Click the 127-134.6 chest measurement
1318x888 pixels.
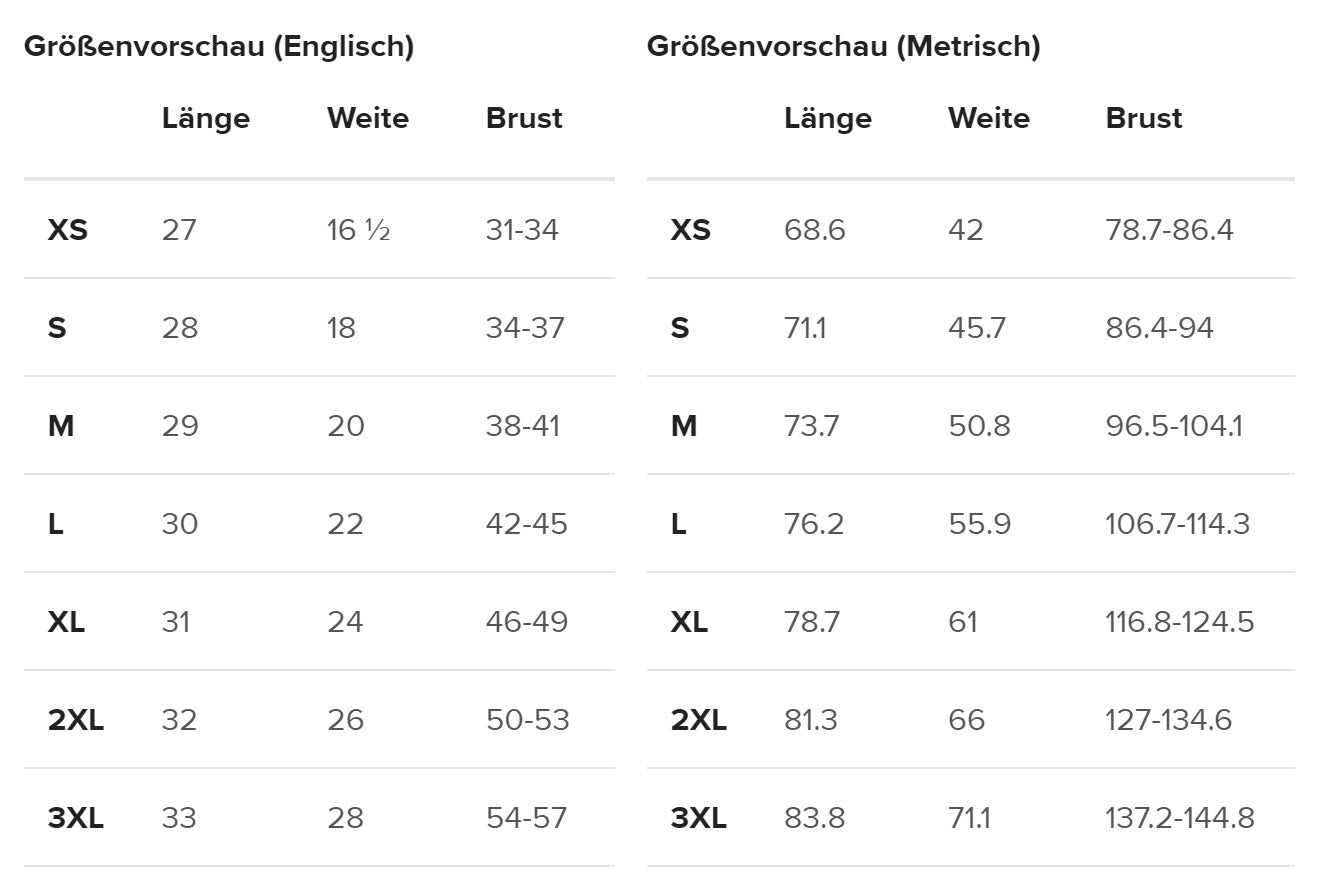point(1168,720)
